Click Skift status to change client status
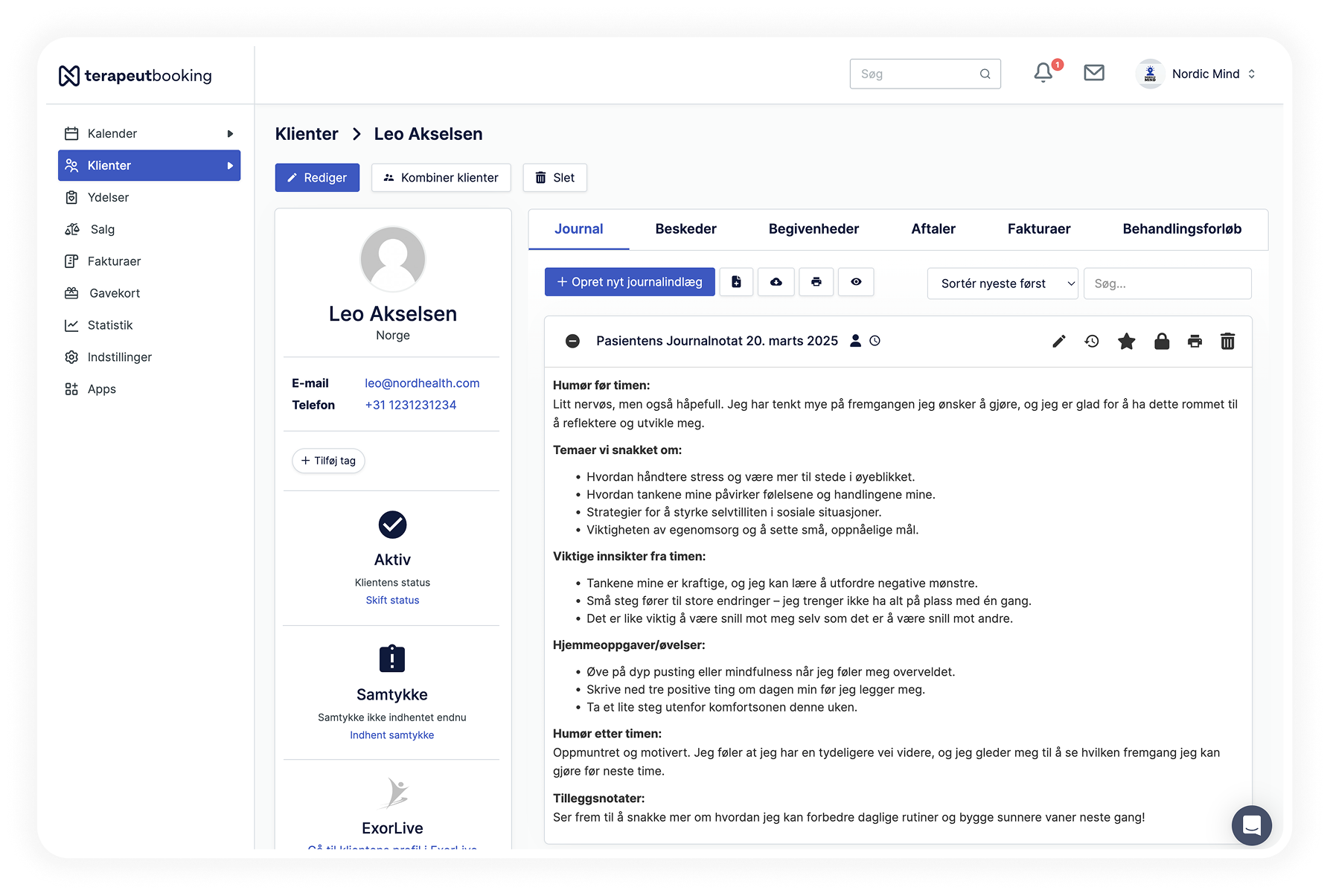 point(392,601)
